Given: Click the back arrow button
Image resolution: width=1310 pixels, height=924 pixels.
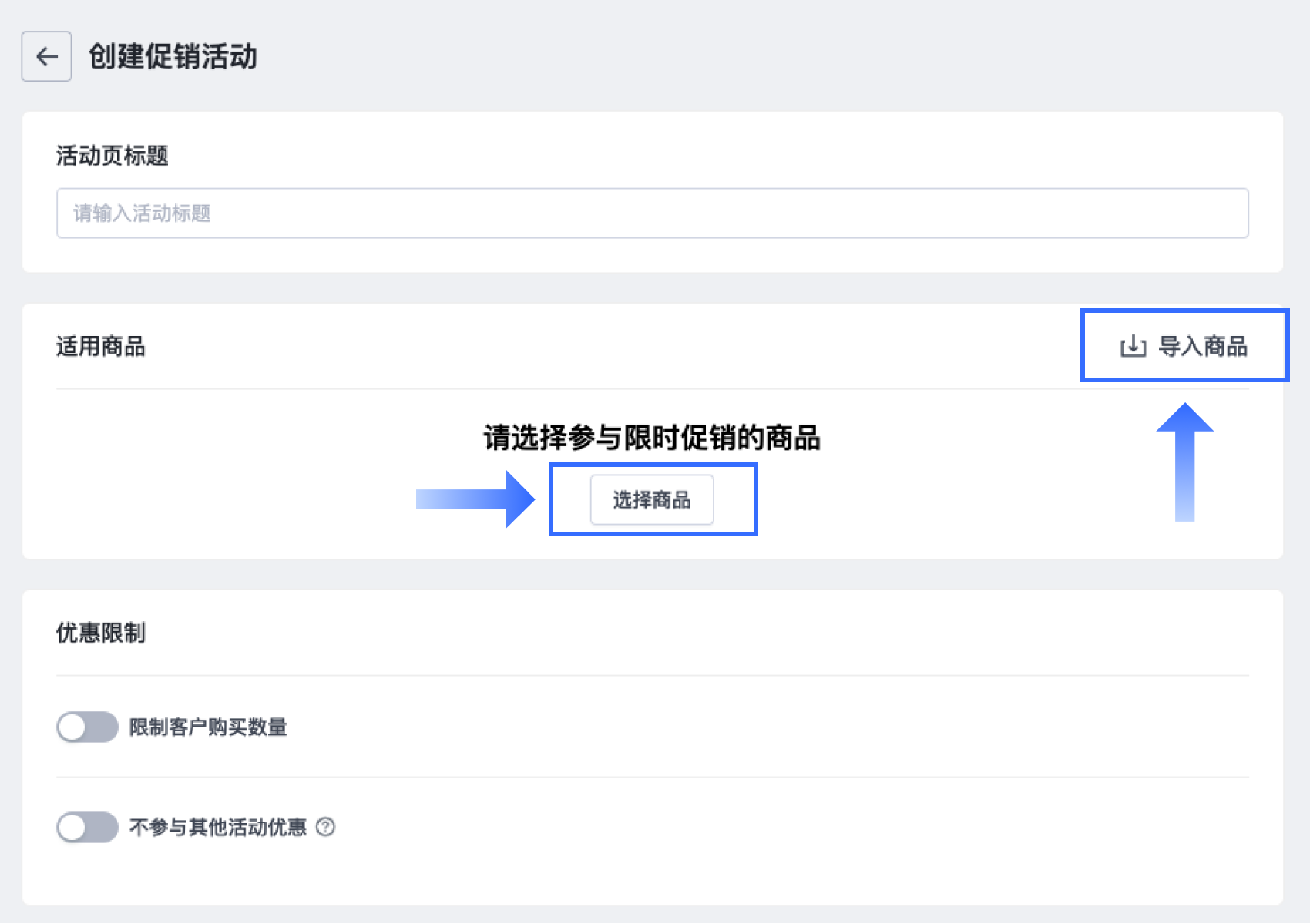Looking at the screenshot, I should pos(46,56).
